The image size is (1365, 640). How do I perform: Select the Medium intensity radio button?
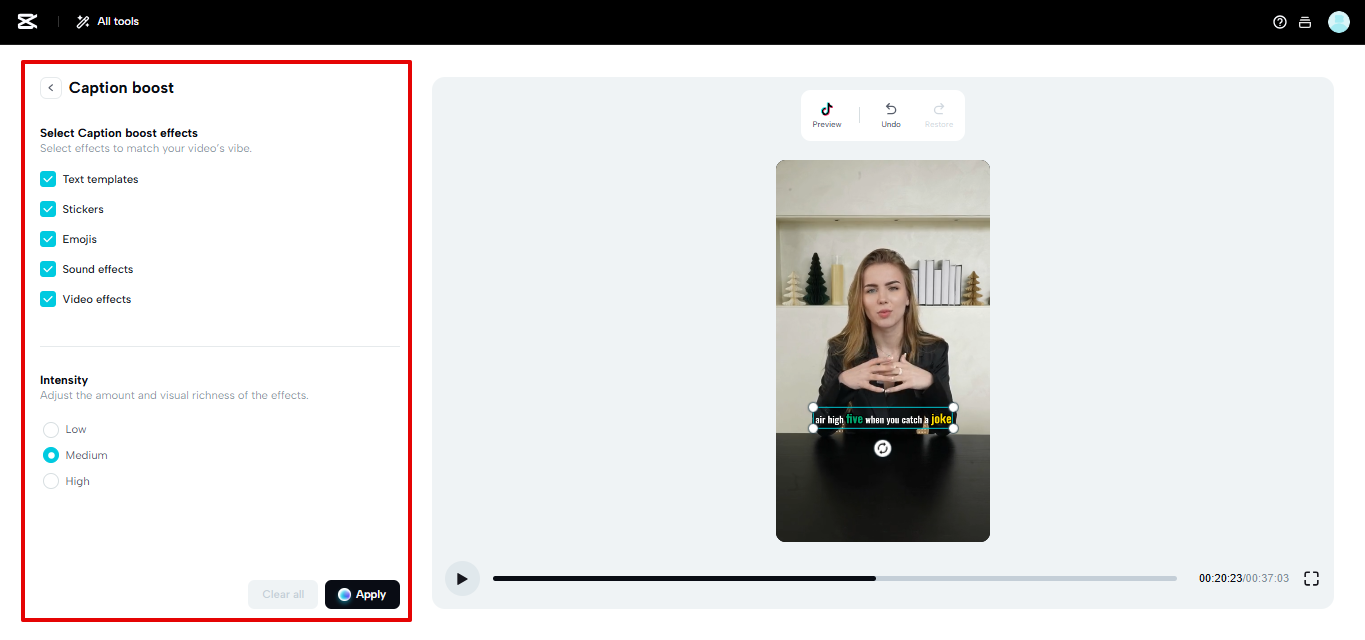click(x=50, y=455)
